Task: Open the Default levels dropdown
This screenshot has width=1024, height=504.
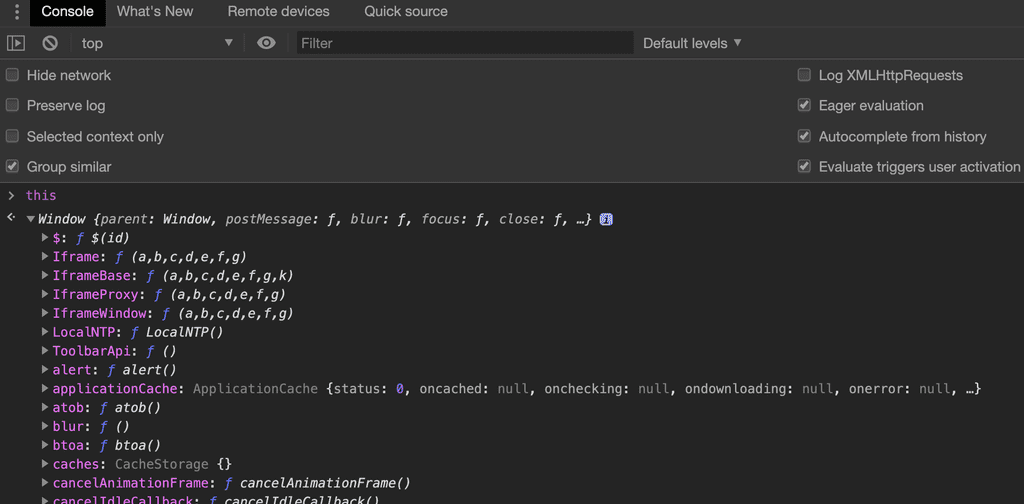Action: tap(692, 43)
